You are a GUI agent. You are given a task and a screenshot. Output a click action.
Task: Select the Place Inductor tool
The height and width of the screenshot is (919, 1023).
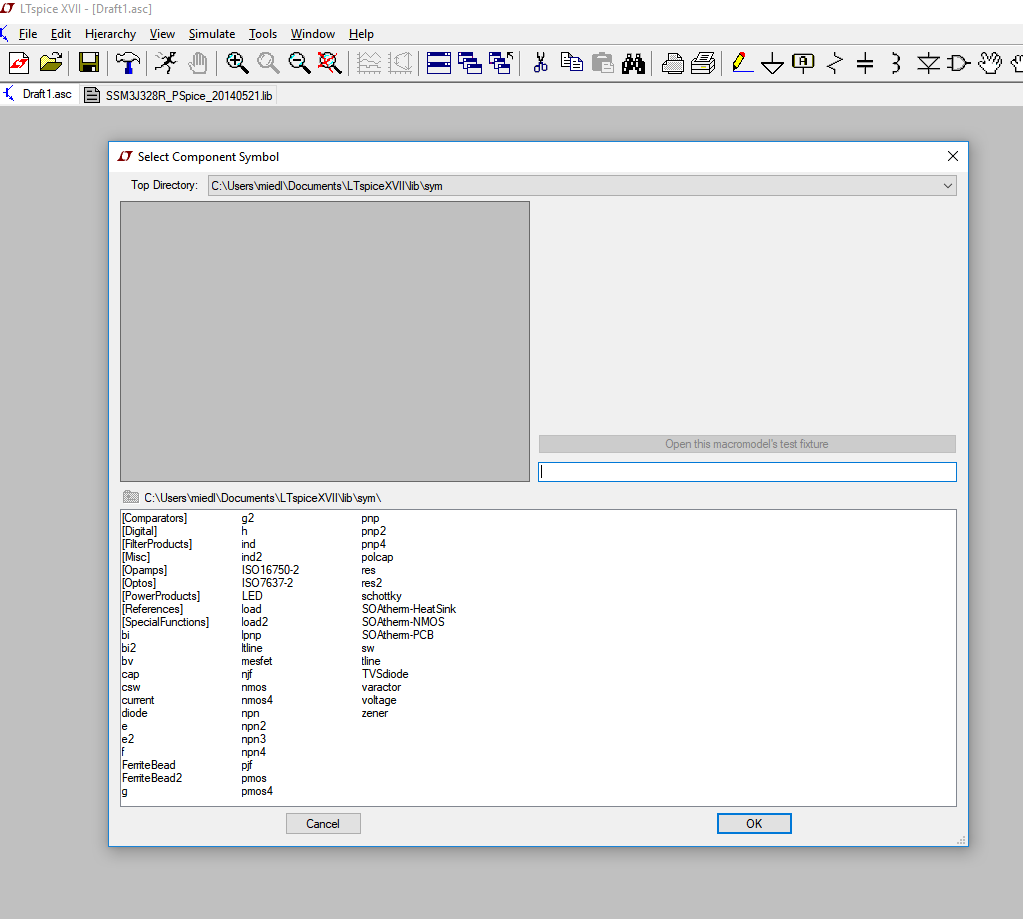tap(896, 63)
